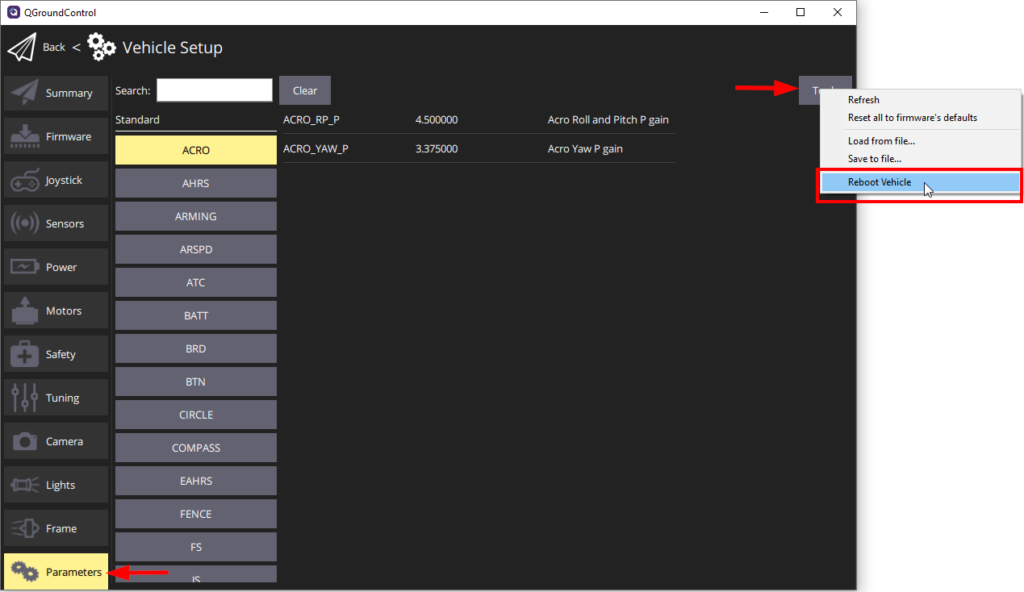This screenshot has width=1024, height=592.
Task: Select the Summary paper-plane icon in the sidebar
Action: tap(24, 92)
